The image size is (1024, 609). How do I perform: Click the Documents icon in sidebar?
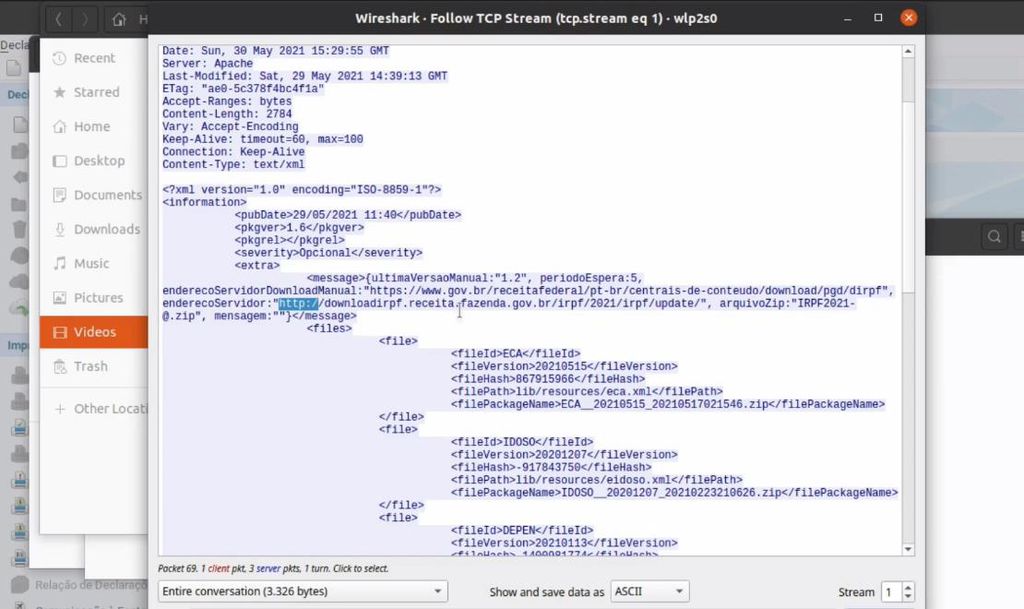[x=59, y=195]
